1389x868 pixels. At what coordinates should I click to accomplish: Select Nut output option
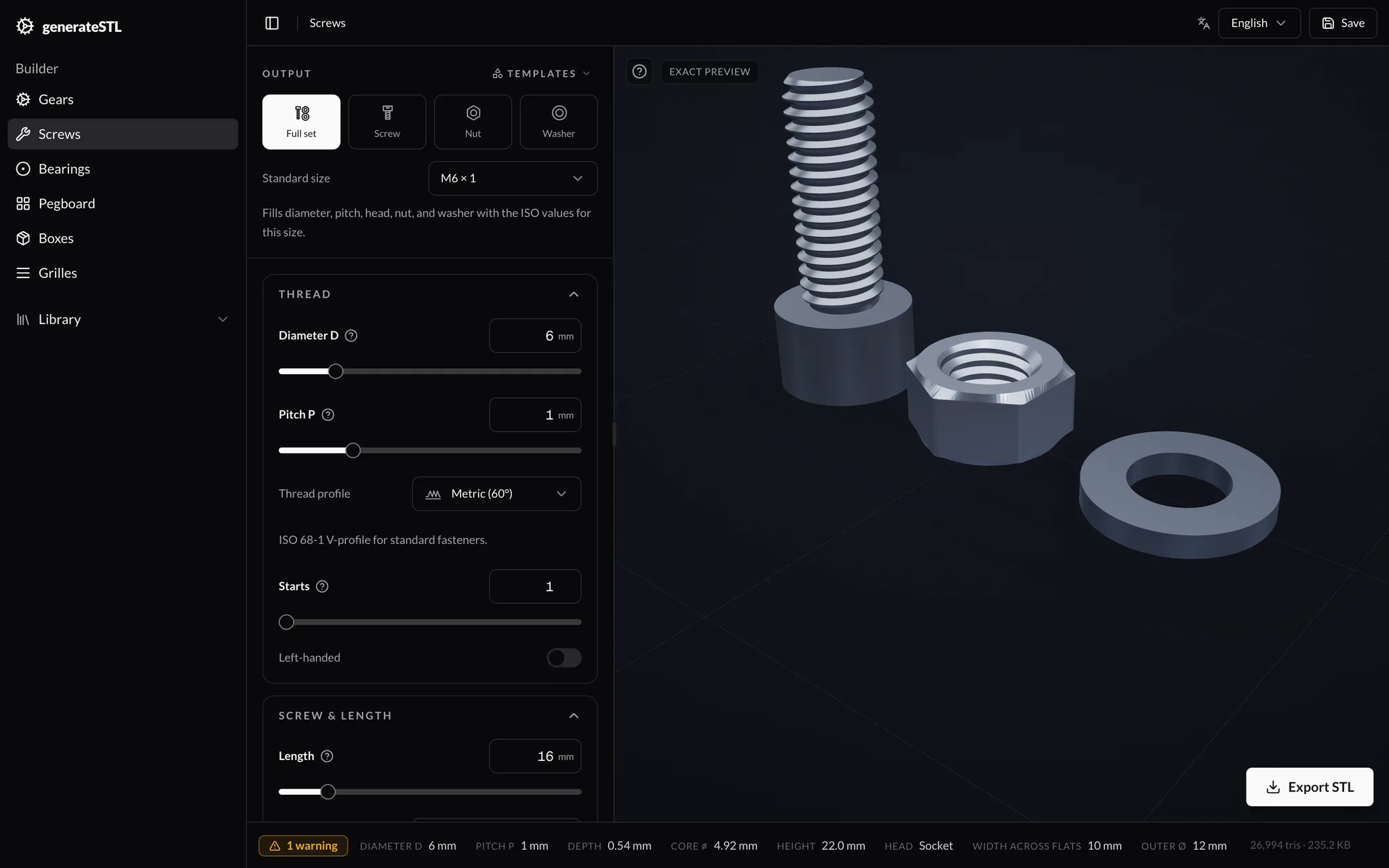click(473, 122)
